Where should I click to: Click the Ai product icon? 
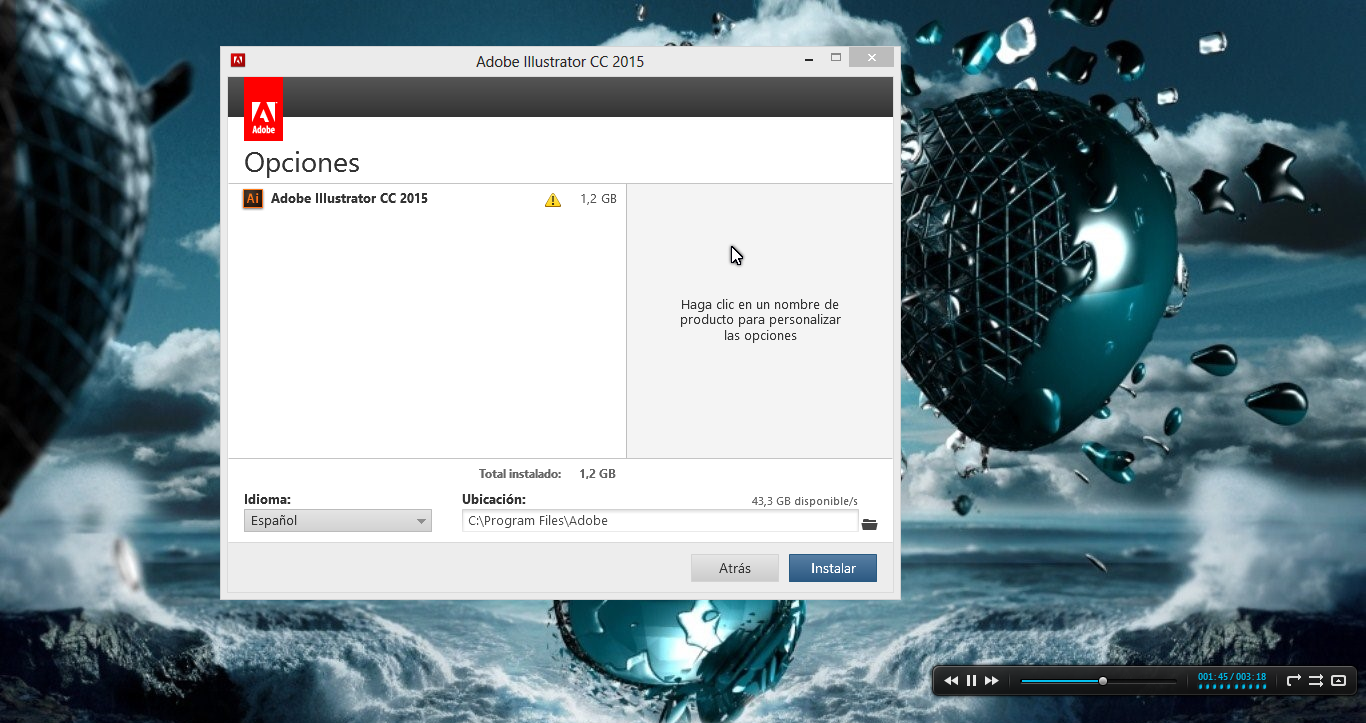tap(253, 198)
